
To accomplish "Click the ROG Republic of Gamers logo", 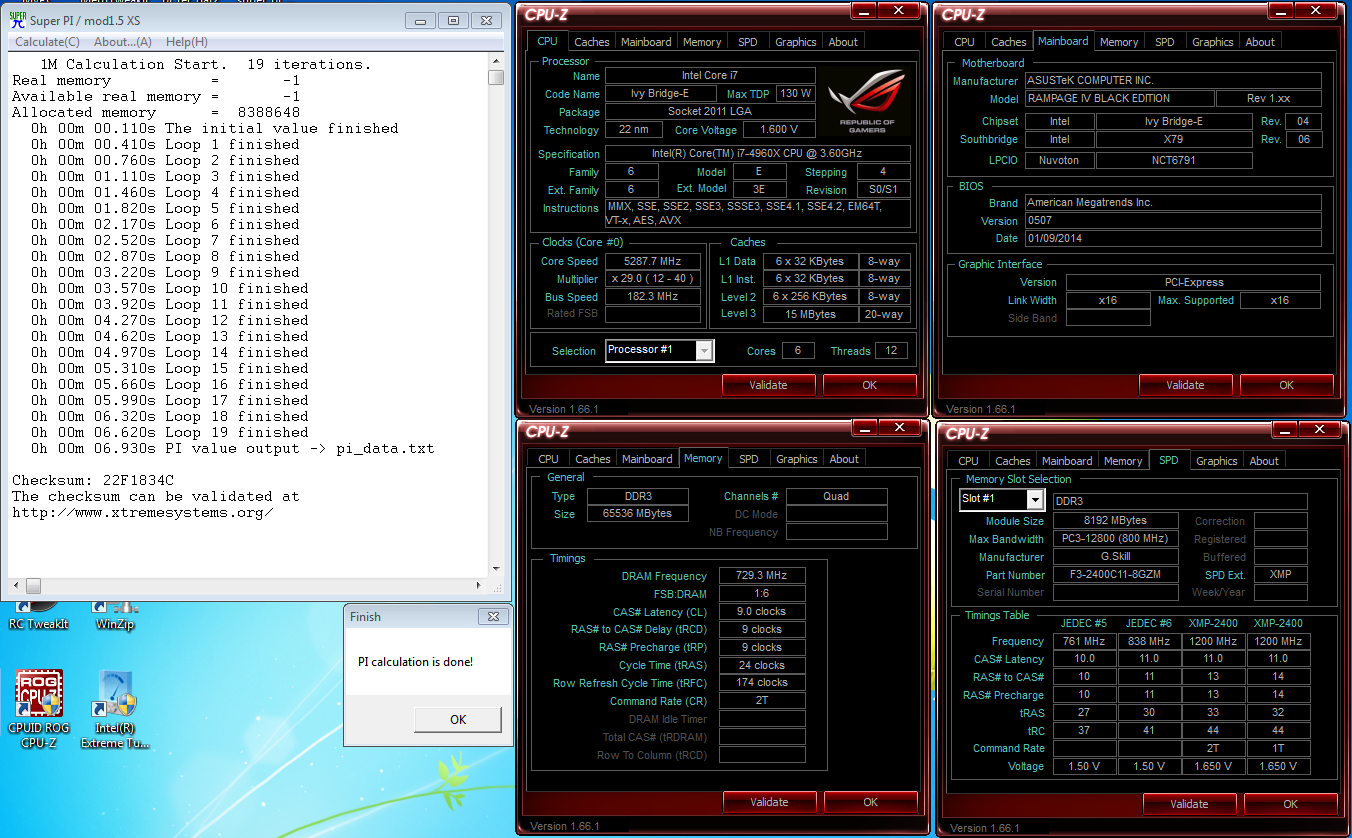I will 866,101.
